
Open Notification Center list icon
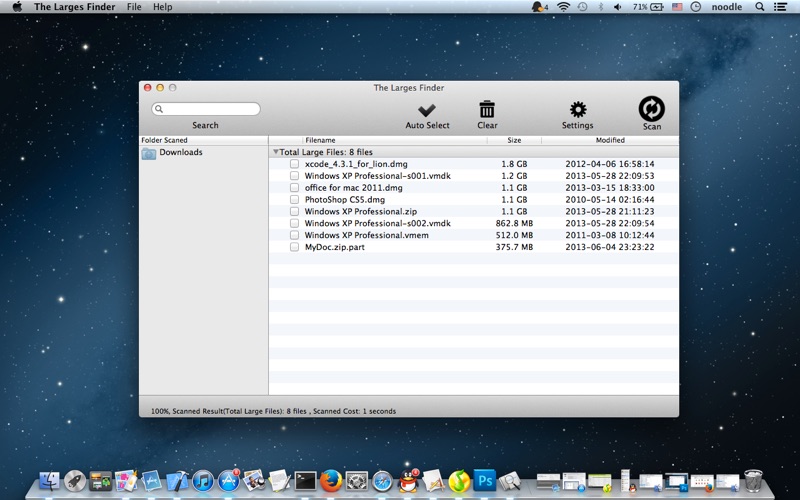[x=780, y=7]
